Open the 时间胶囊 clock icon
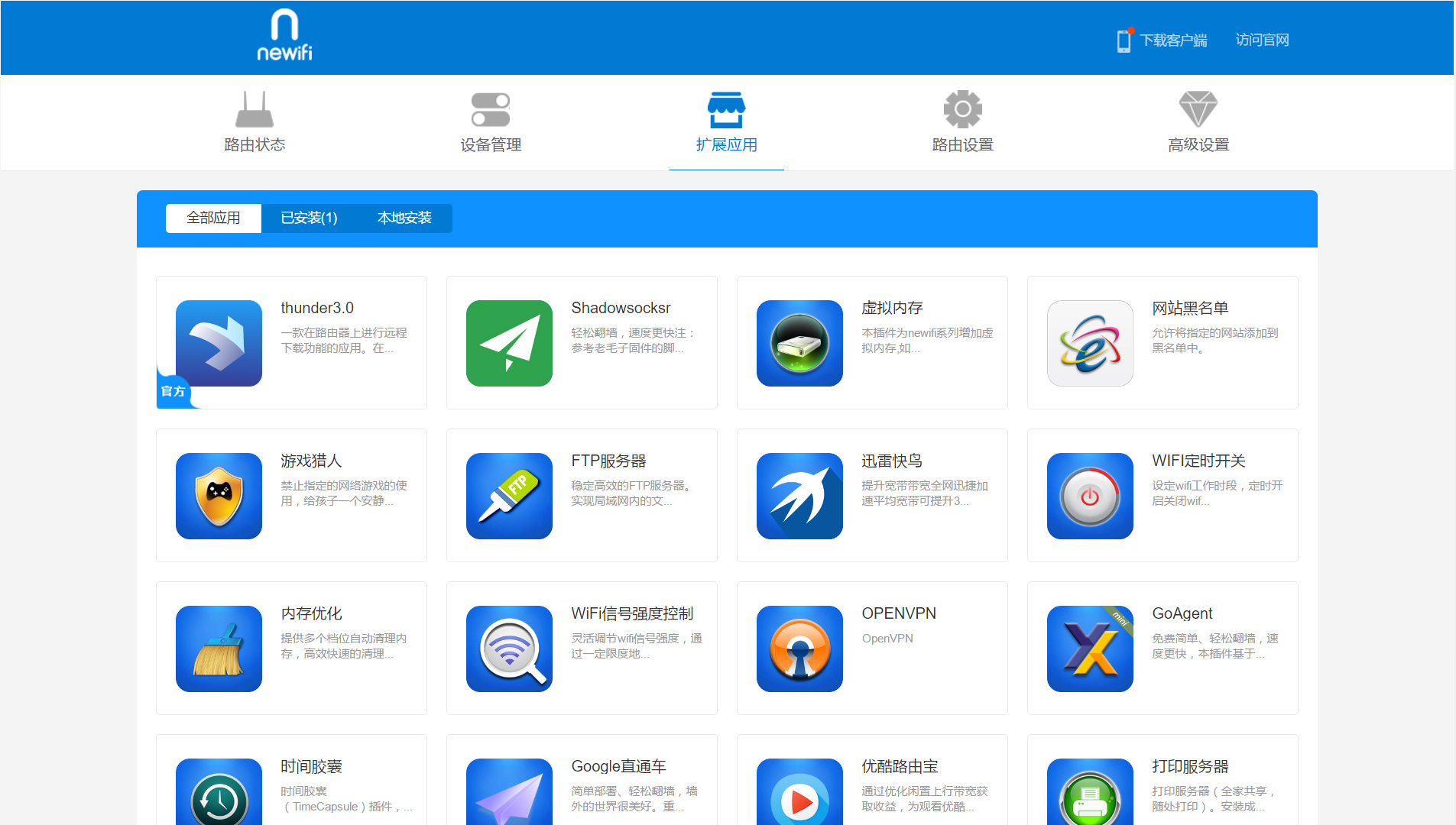Image resolution: width=1456 pixels, height=825 pixels. pyautogui.click(x=219, y=791)
